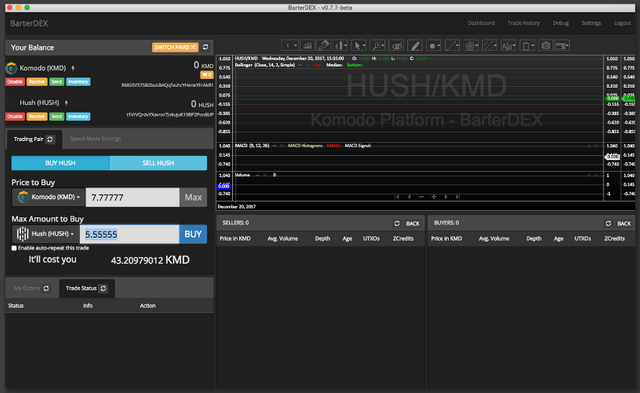Screen dimensions: 640x393
Task: Click the Komodo coin logo icon
Action: pyautogui.click(x=11, y=68)
